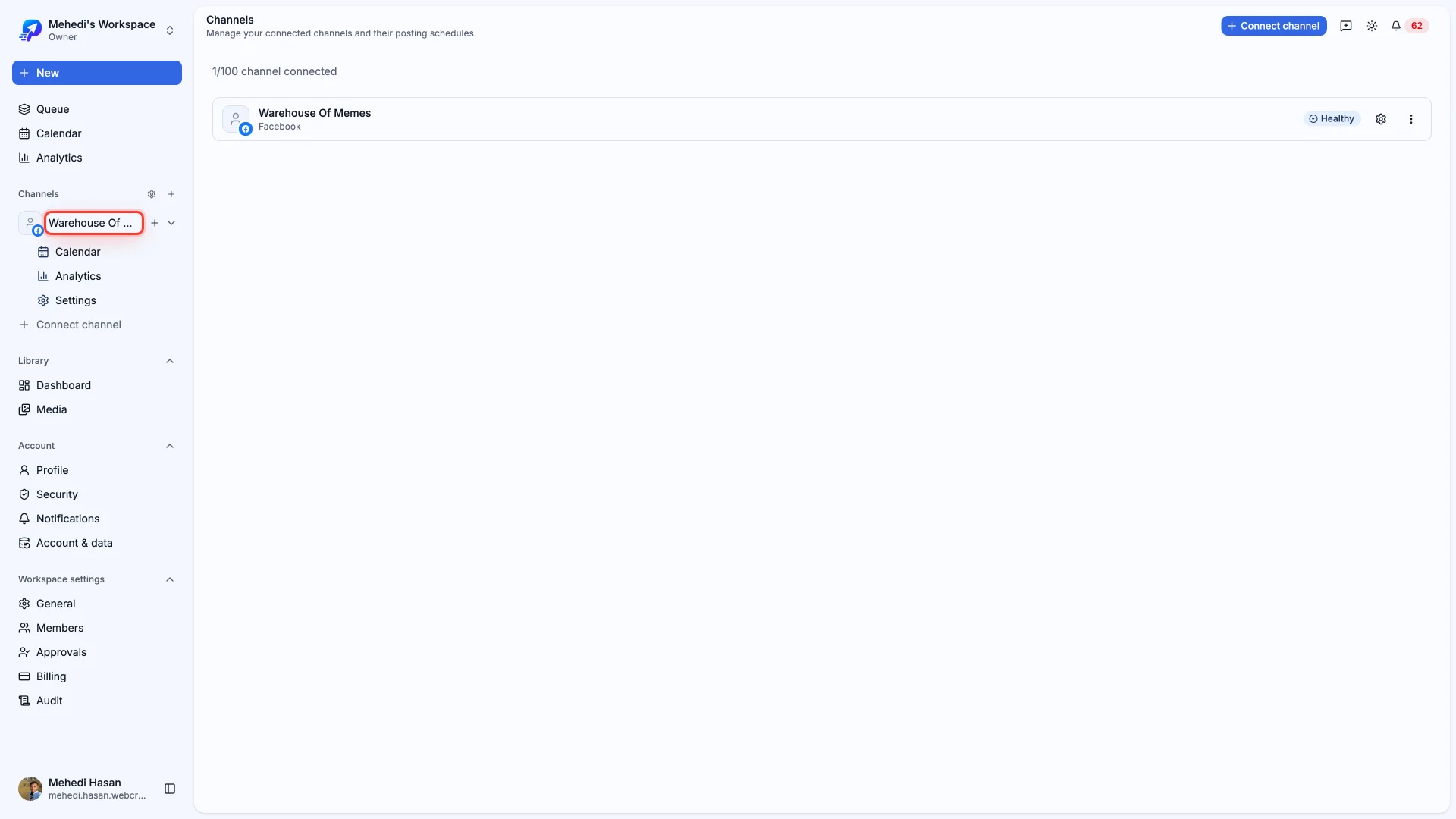Click the gear icon beside Channels heading
This screenshot has width=1456, height=819.
[x=152, y=194]
